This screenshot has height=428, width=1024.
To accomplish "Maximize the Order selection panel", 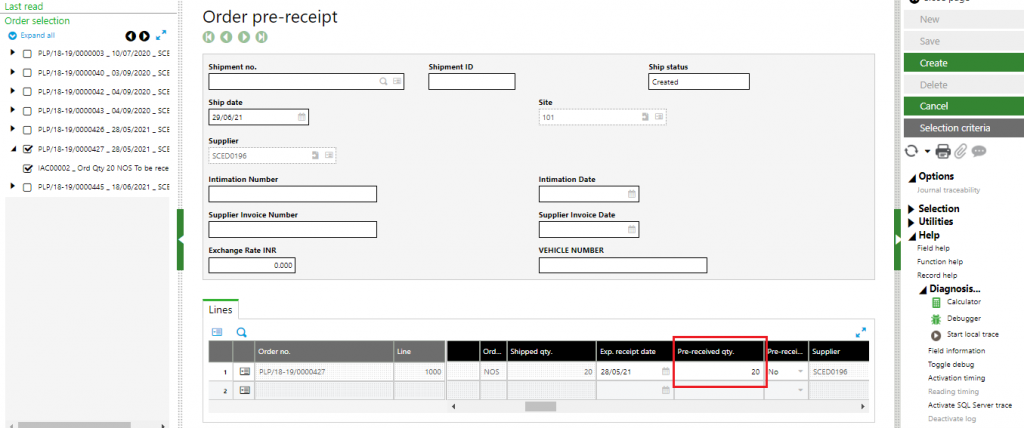I will click(161, 35).
